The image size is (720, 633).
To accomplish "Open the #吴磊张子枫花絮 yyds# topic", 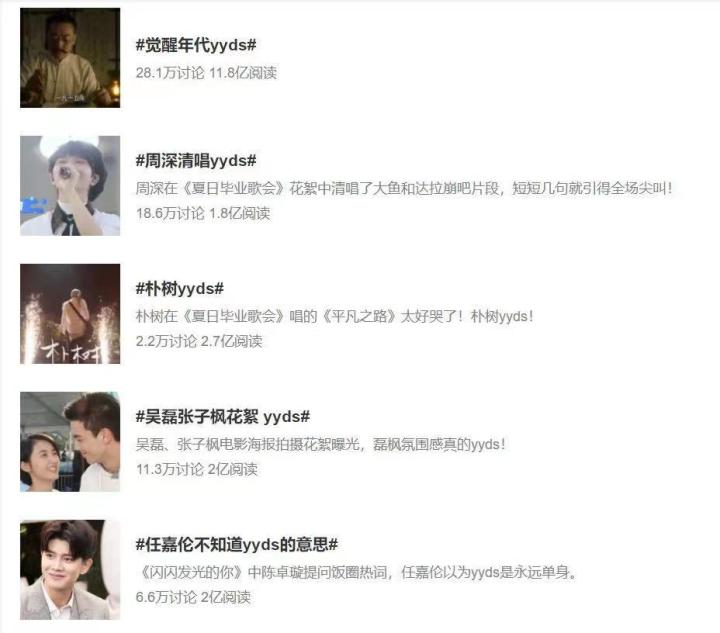I will click(223, 417).
